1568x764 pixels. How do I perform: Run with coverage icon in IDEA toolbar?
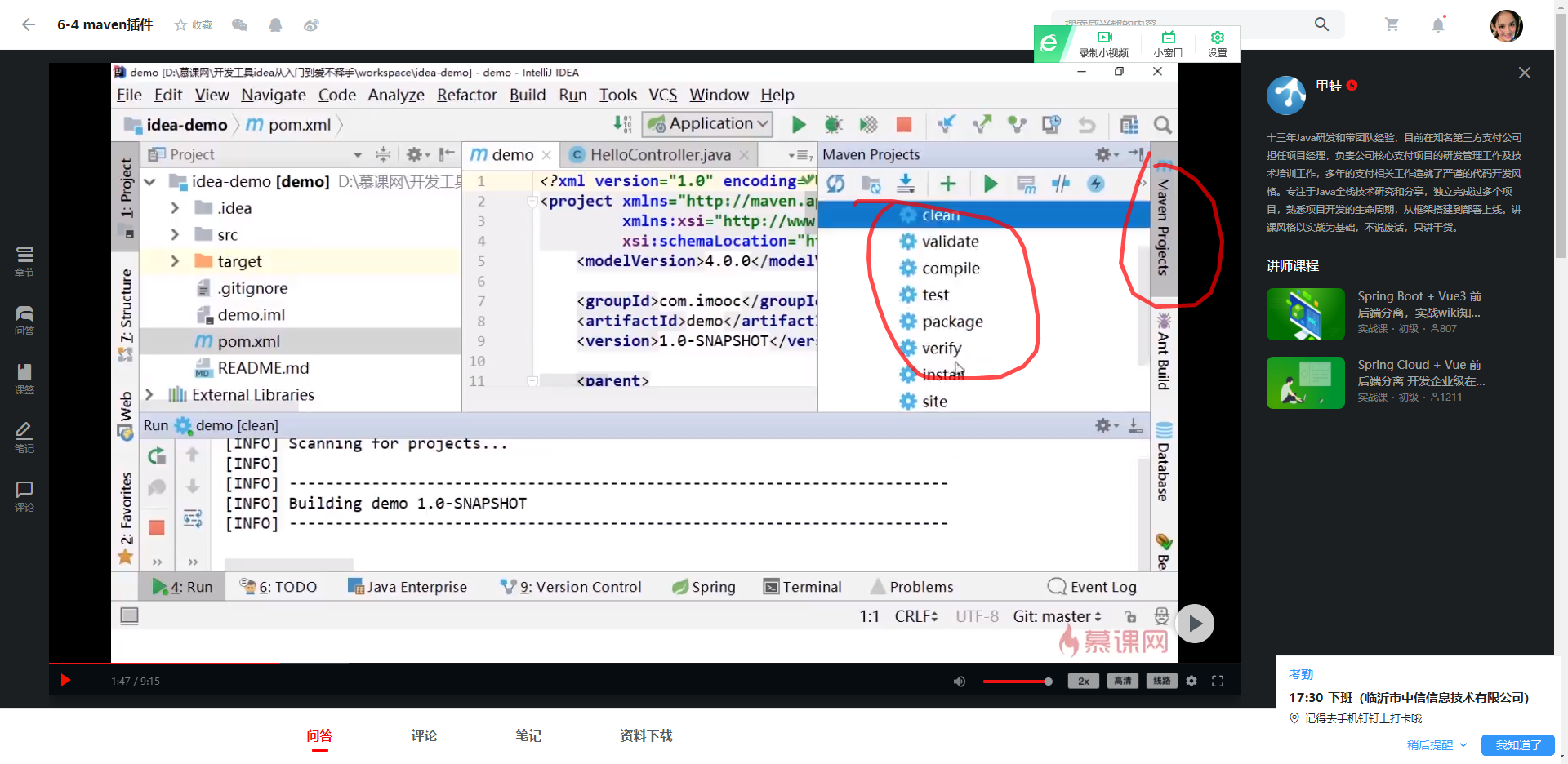click(868, 125)
